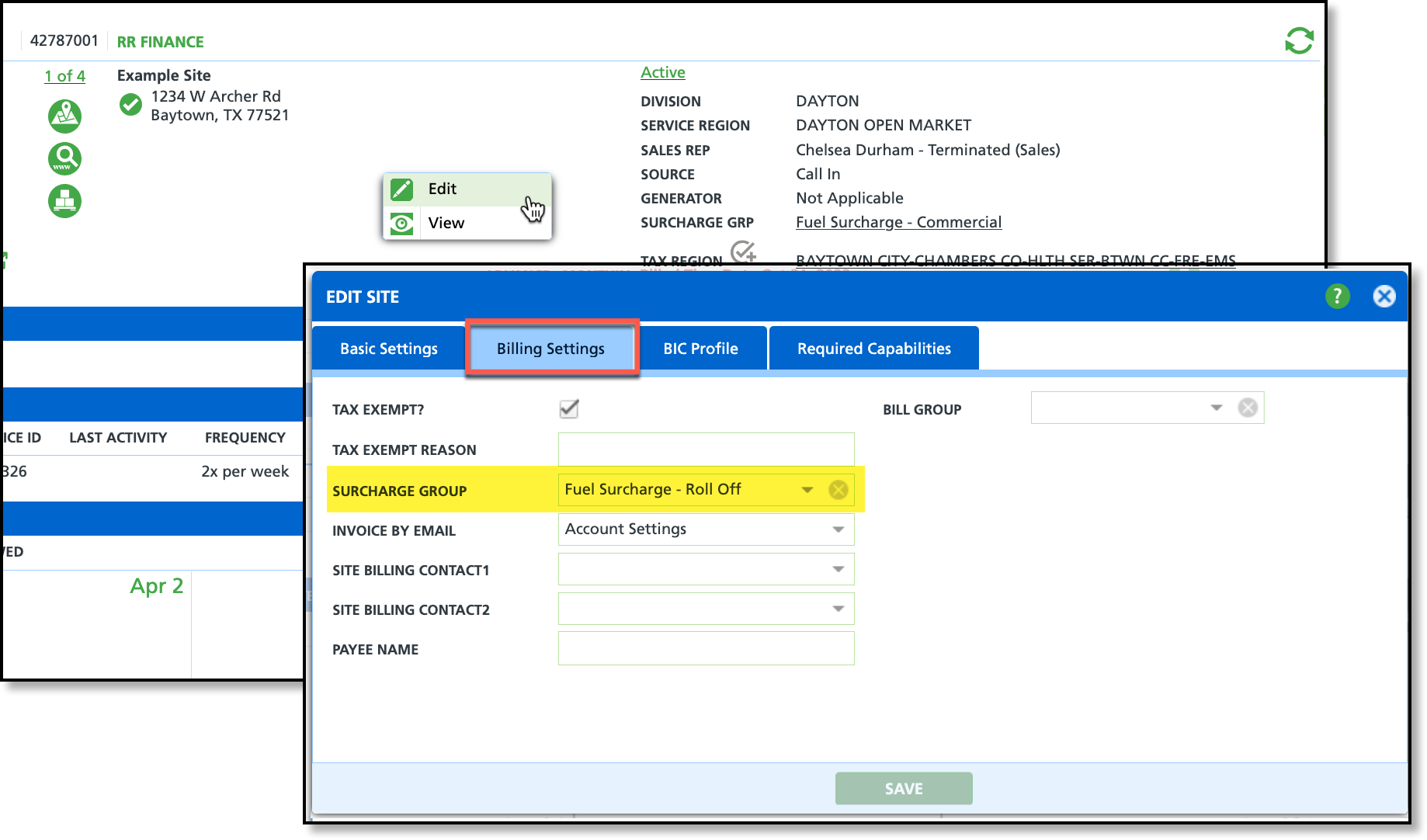The image size is (1427, 840).
Task: Click the Save button
Action: 904,789
